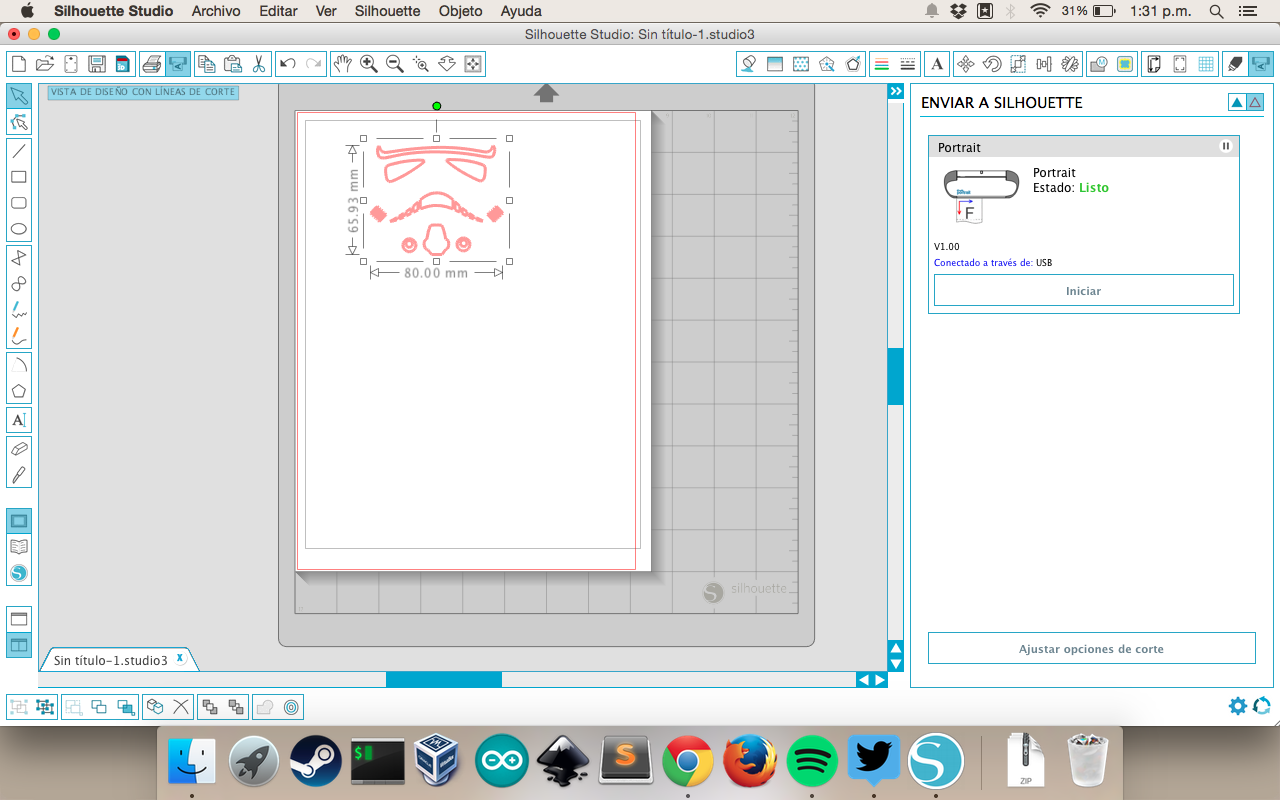Open the Replicate panel icon

coord(1070,64)
